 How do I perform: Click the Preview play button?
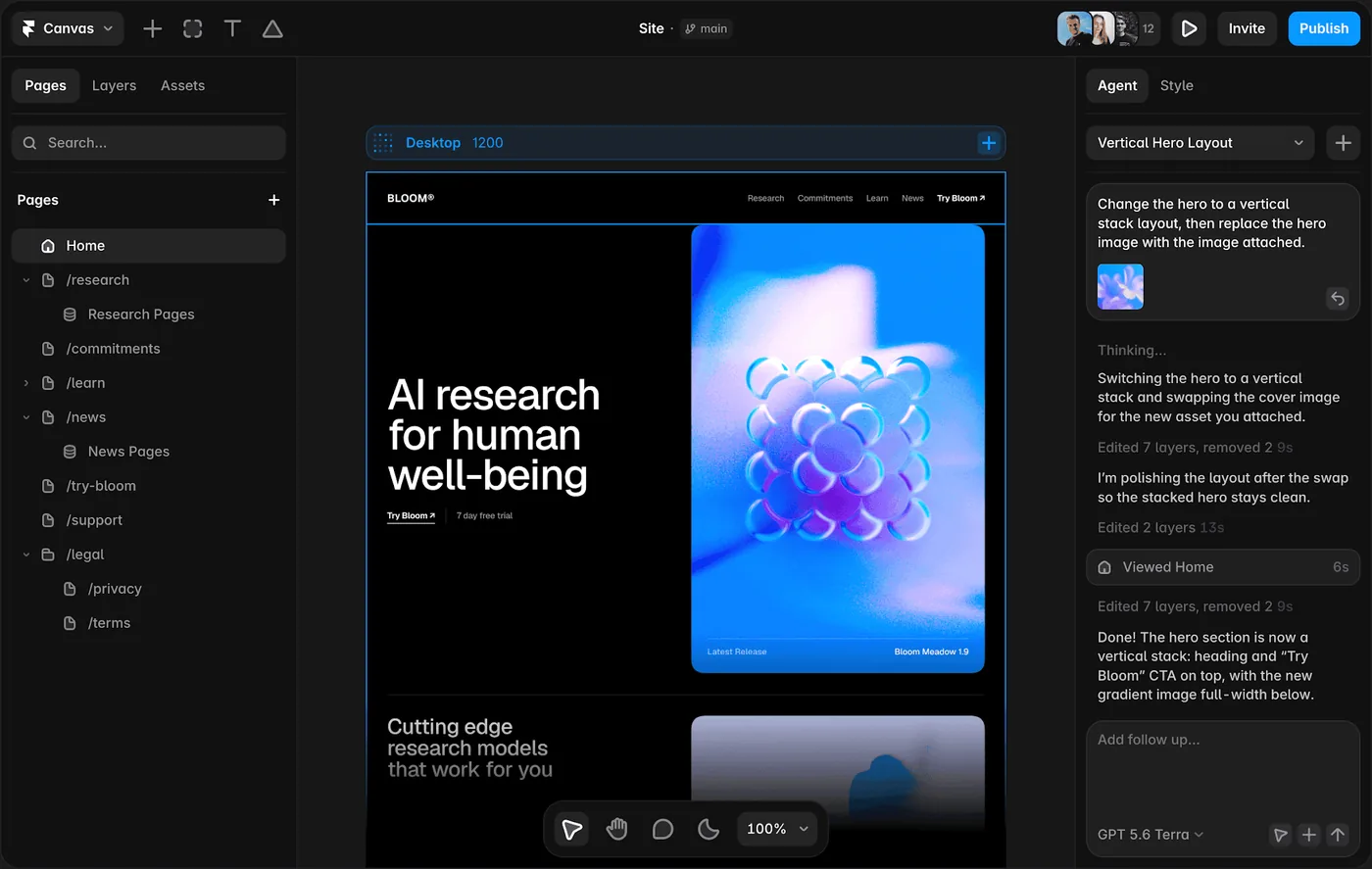pyautogui.click(x=1189, y=28)
